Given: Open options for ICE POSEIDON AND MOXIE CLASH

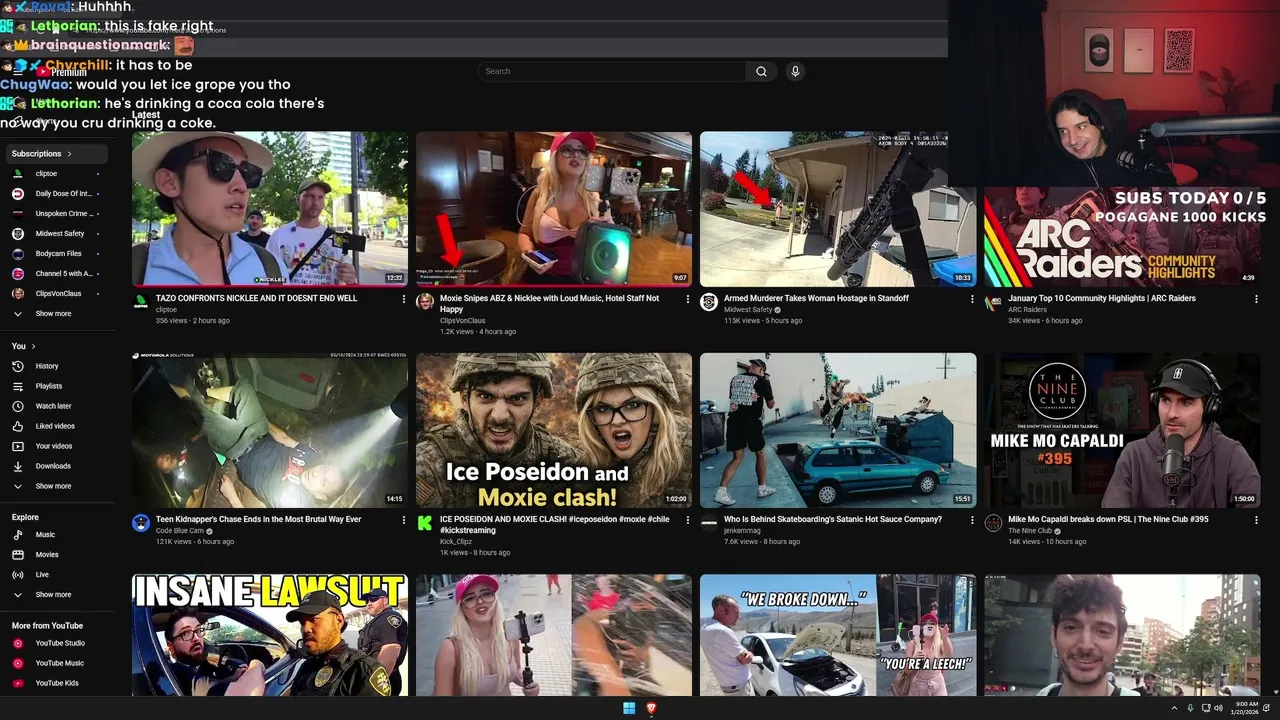Looking at the screenshot, I should [x=688, y=520].
